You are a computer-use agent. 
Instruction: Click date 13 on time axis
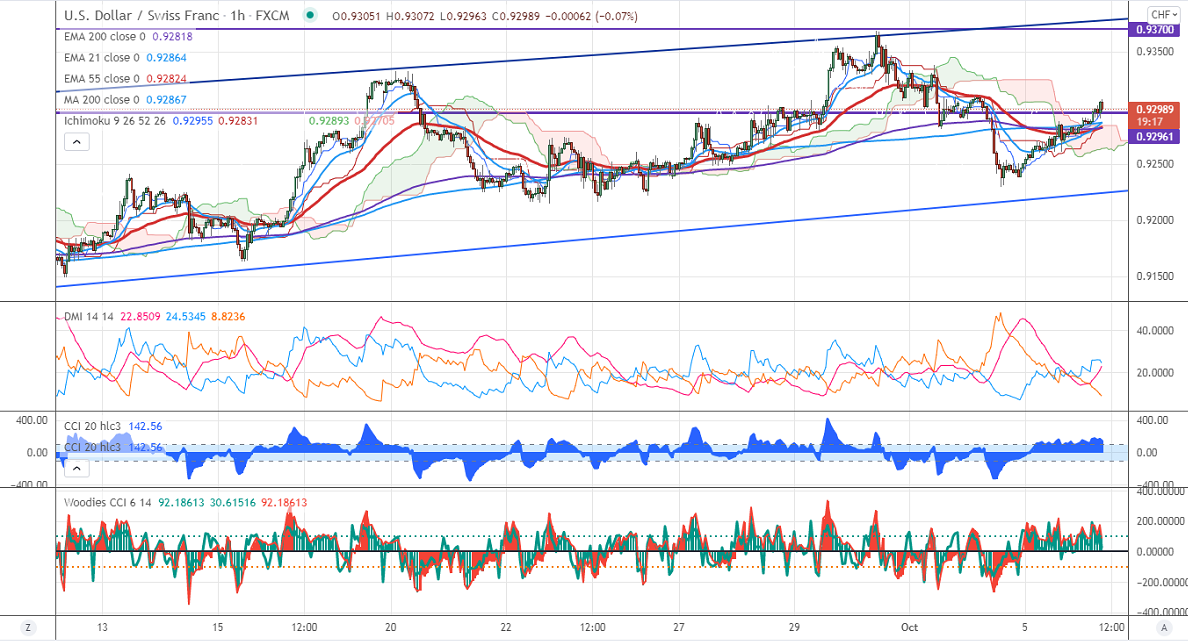[102, 627]
